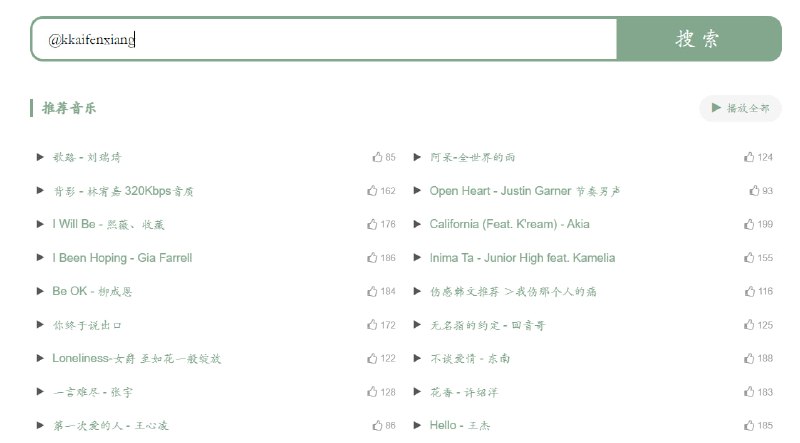Click play icon beside Be OK - 柳成恩
The width and height of the screenshot is (800, 443).
coord(40,291)
